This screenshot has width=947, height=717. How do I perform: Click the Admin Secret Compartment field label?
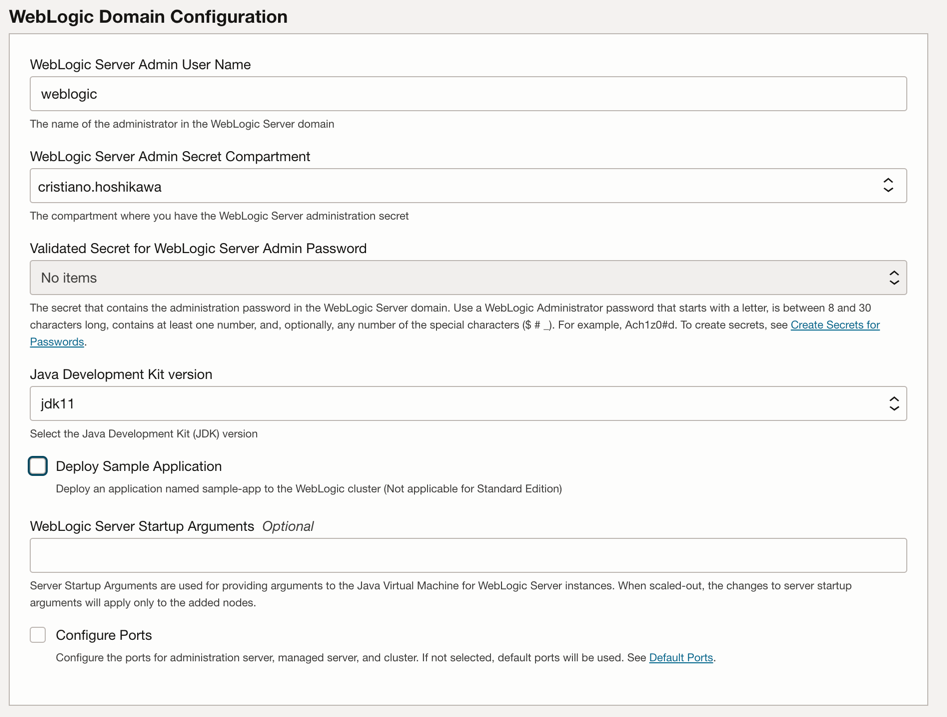(x=170, y=157)
